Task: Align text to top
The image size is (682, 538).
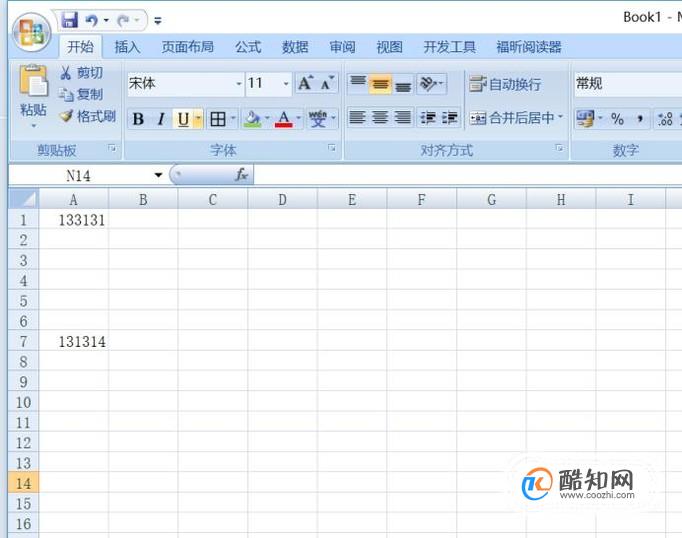Action: [x=358, y=84]
